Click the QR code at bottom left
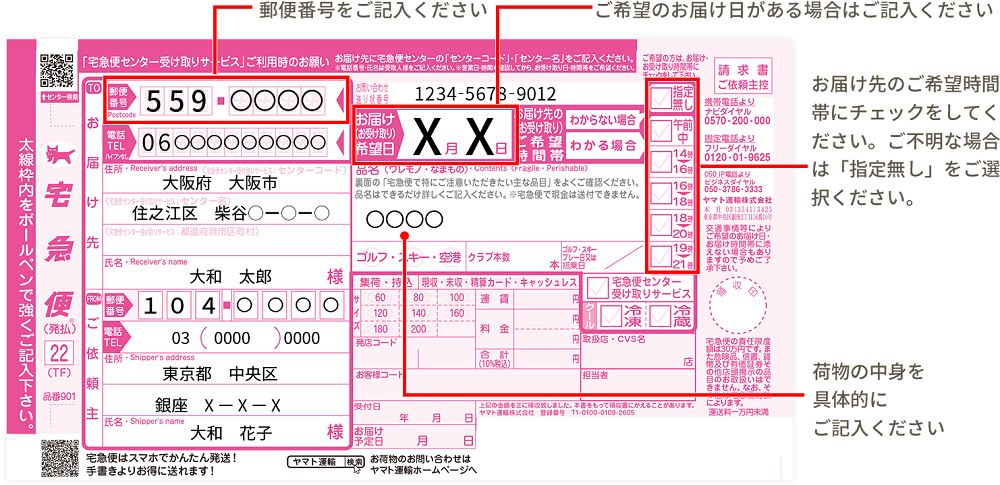Viewport: 1000px width, 485px height. [57, 458]
